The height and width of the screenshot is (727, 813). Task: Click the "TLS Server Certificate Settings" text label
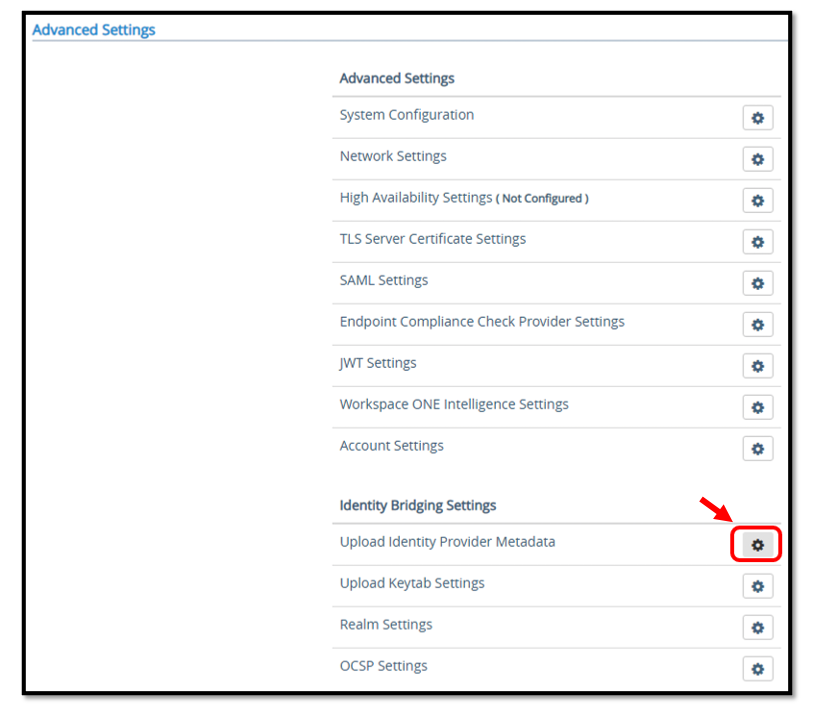pos(432,239)
